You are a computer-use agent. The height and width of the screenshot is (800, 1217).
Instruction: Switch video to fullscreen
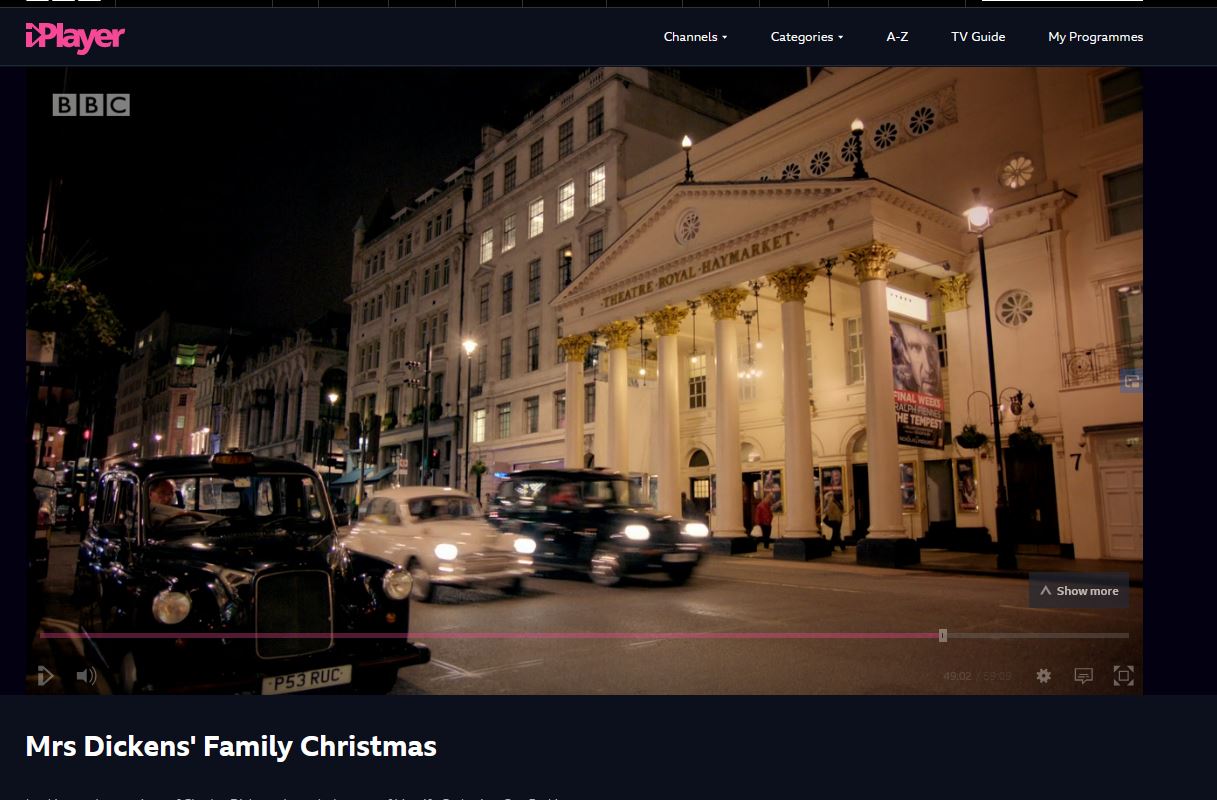[x=1123, y=676]
